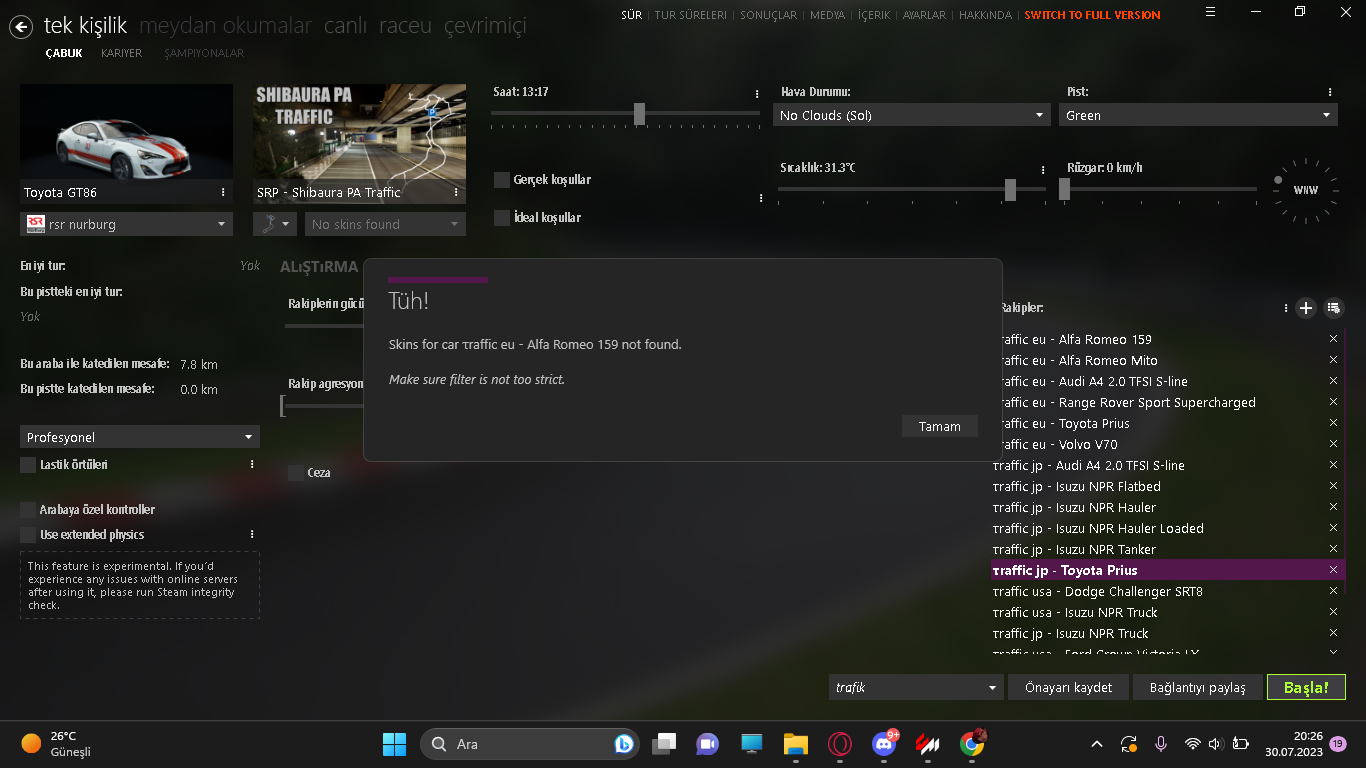Viewport: 1366px width, 768px height.
Task: Open the Shibaura PA Traffic track options menu
Action: pyautogui.click(x=456, y=193)
